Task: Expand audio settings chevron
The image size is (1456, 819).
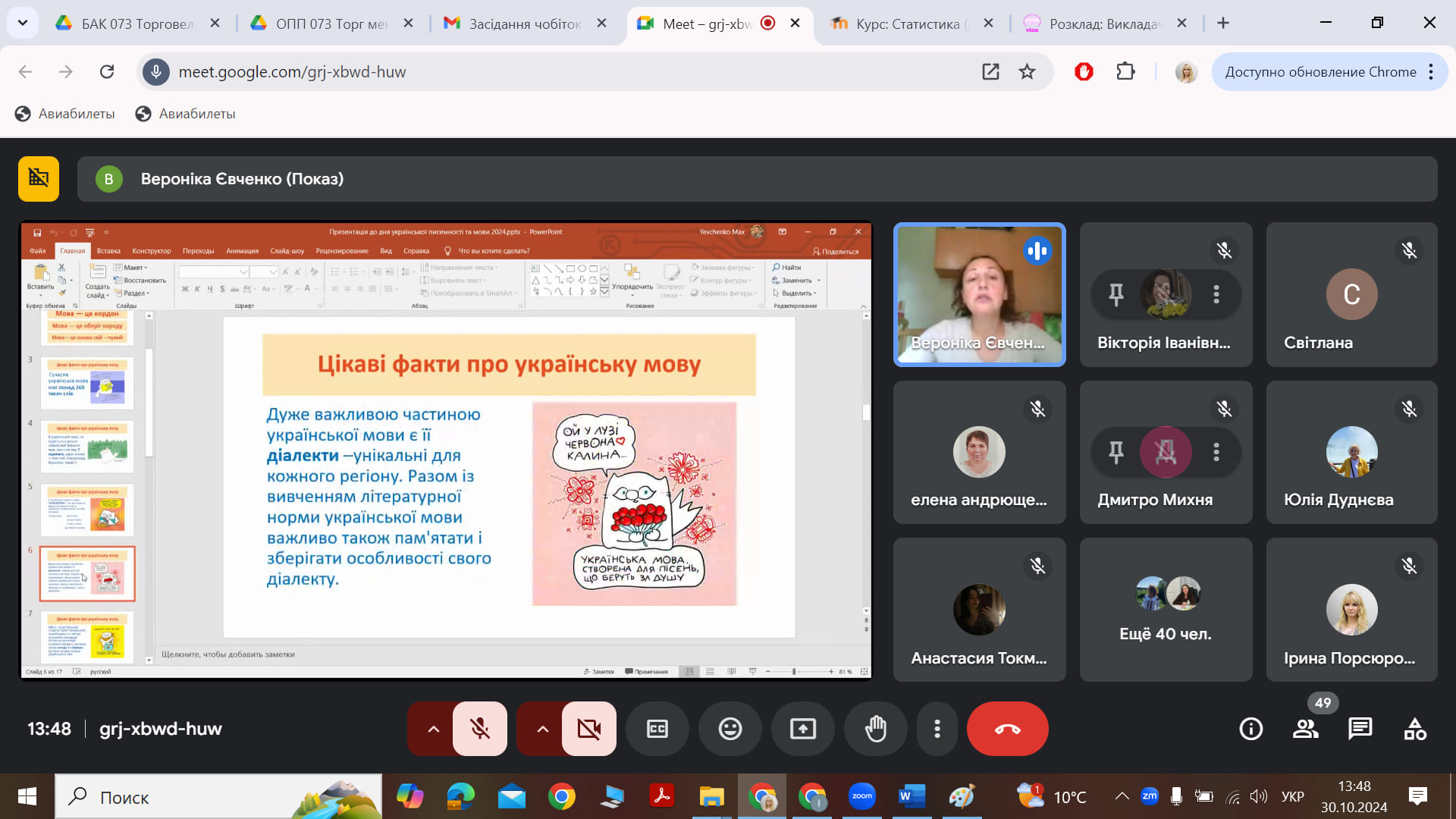Action: [x=433, y=729]
